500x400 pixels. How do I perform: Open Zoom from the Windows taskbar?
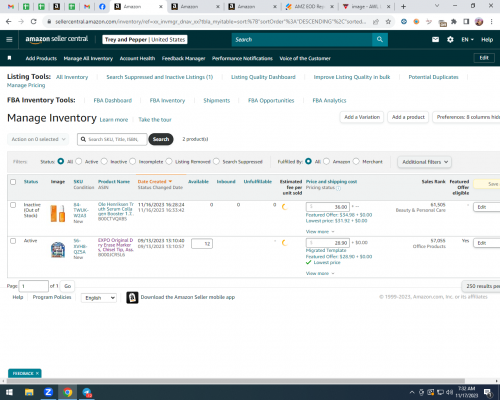pos(48,392)
